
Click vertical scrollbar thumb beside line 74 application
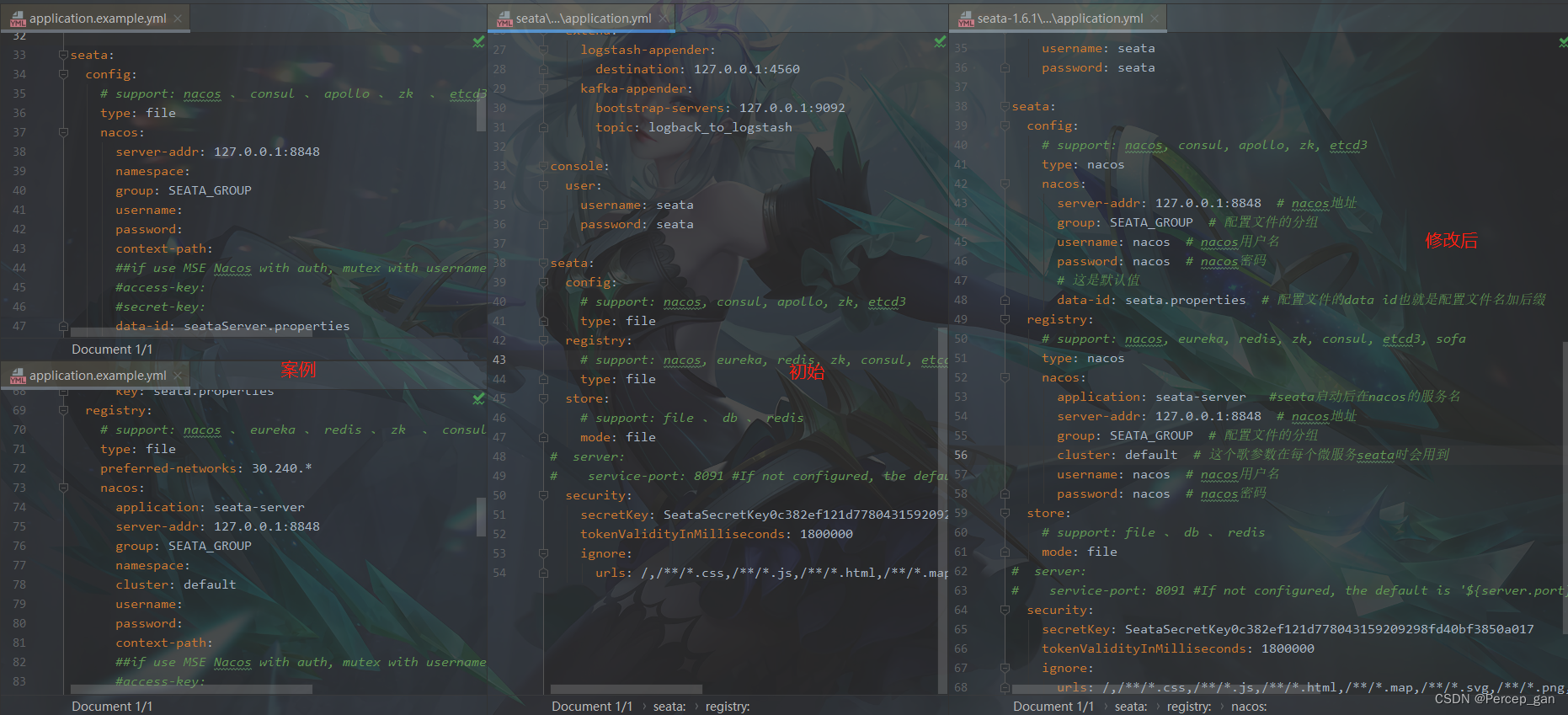[481, 516]
